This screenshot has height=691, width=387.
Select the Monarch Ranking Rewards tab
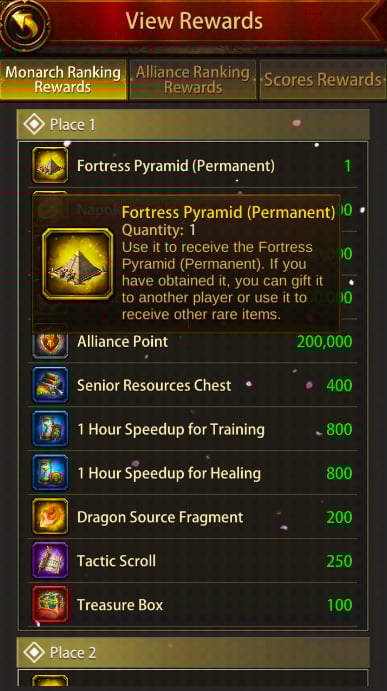[63, 80]
